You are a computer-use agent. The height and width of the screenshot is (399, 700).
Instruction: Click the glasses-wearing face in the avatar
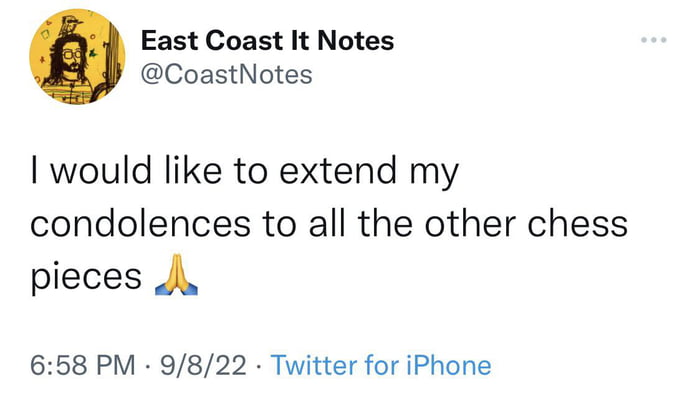point(71,57)
